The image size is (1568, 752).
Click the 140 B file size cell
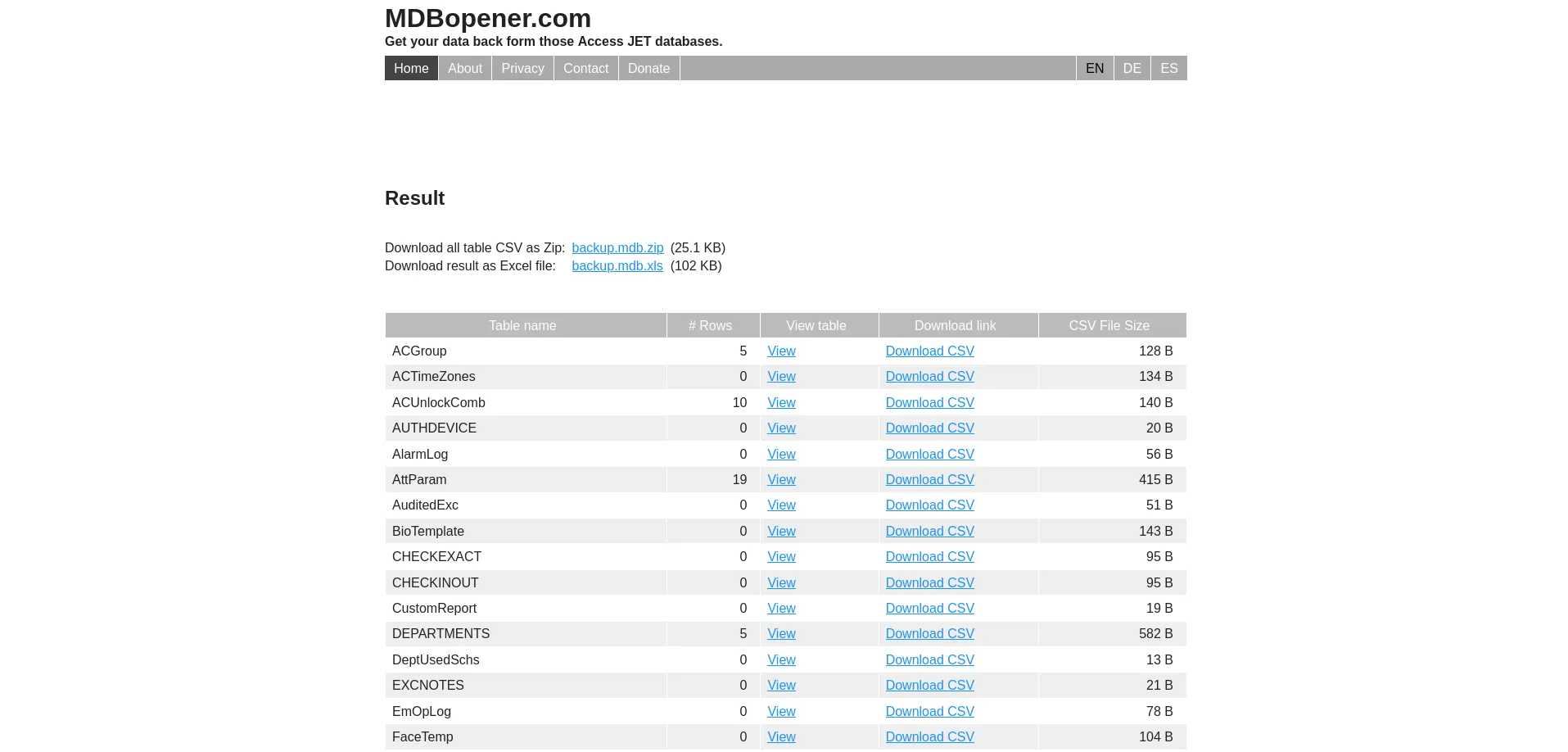1113,402
